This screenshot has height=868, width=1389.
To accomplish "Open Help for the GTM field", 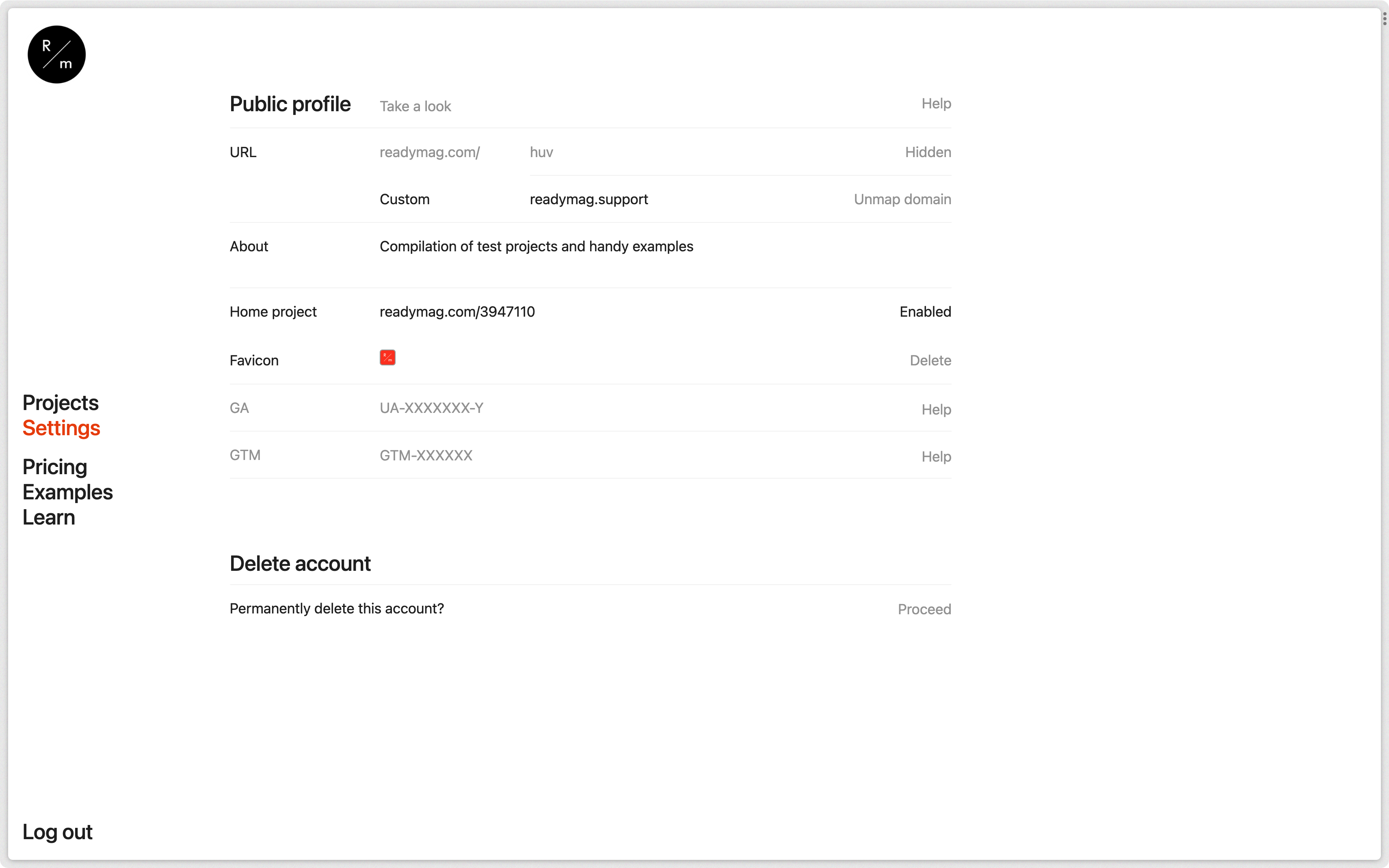I will pos(936,456).
